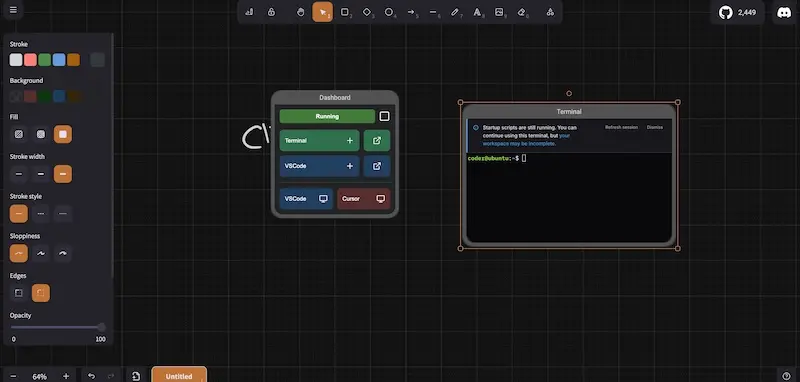800x382 pixels.
Task: Add a Terminal from the Dashboard
Action: [x=319, y=140]
